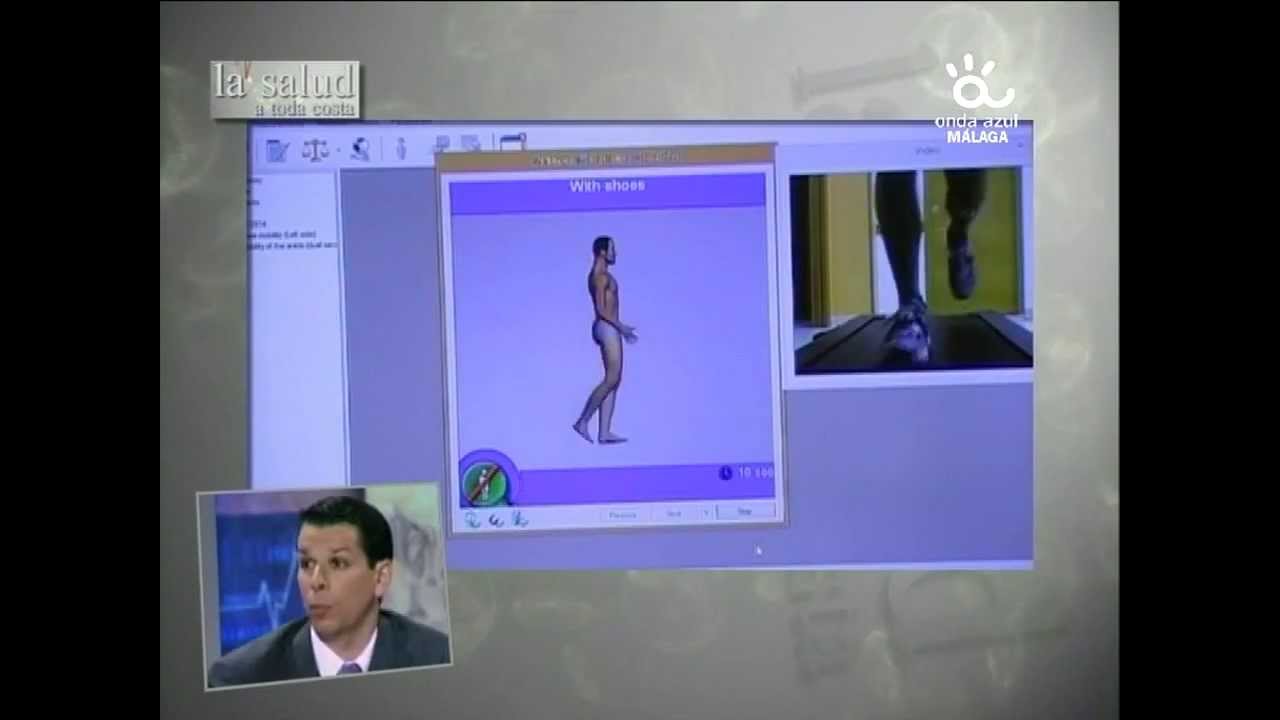Select the first small view icon below avatar
Viewport: 1280px width, 720px height.
[472, 519]
